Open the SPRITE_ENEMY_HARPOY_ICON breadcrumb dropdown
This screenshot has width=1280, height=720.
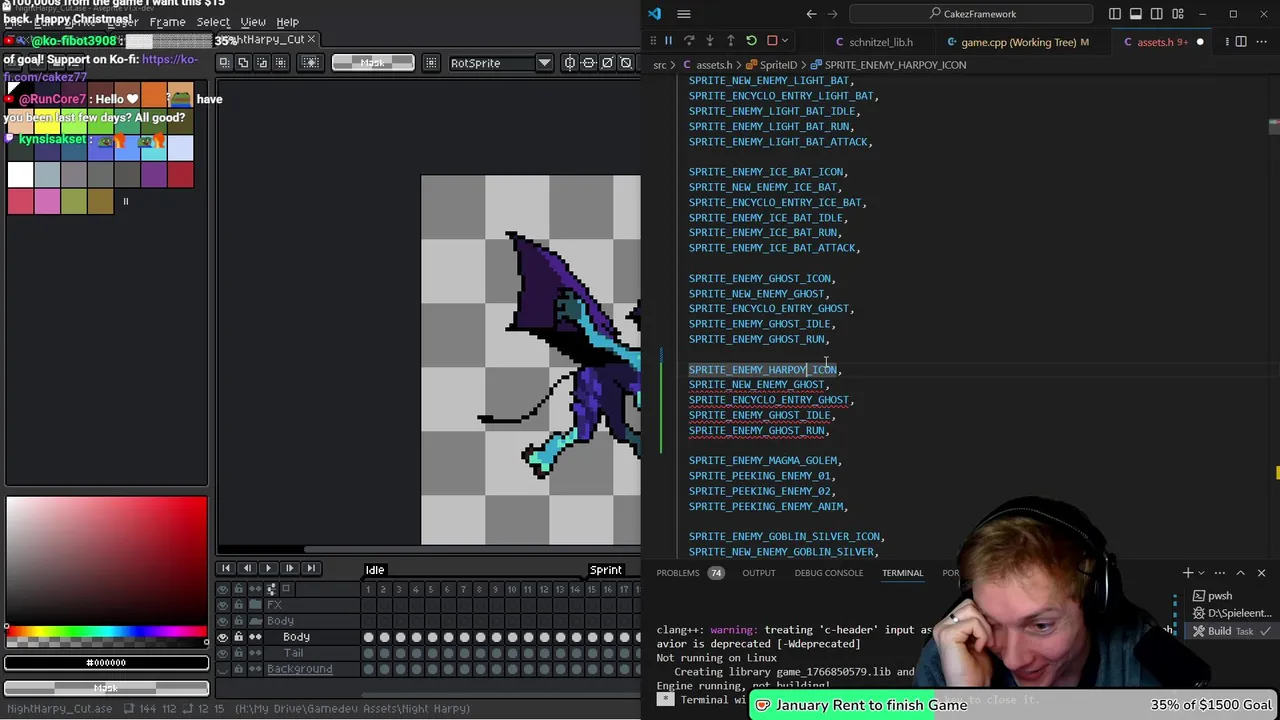(888, 65)
